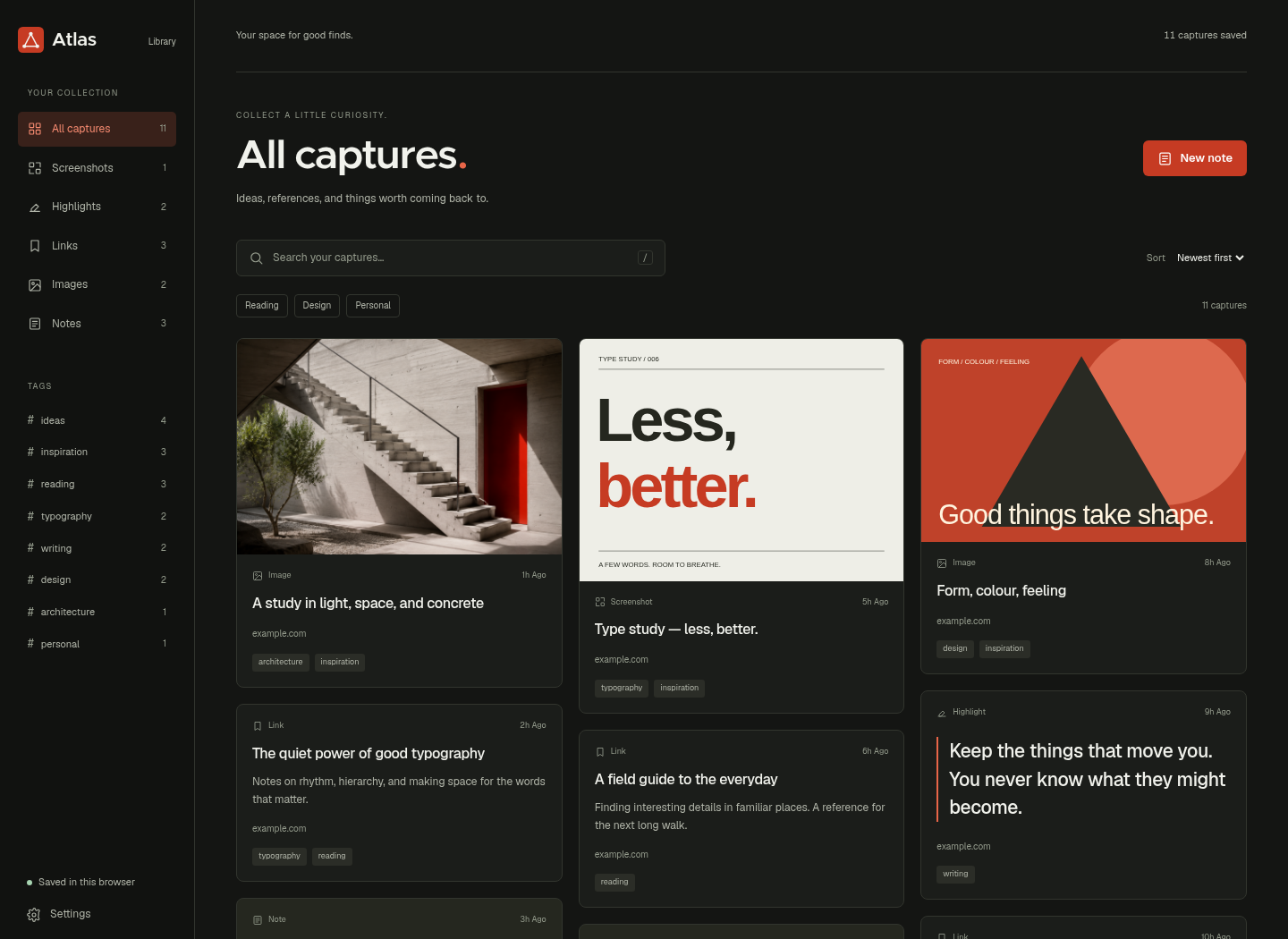Open the Notes collection
Image resolution: width=1288 pixels, height=939 pixels.
pos(97,324)
